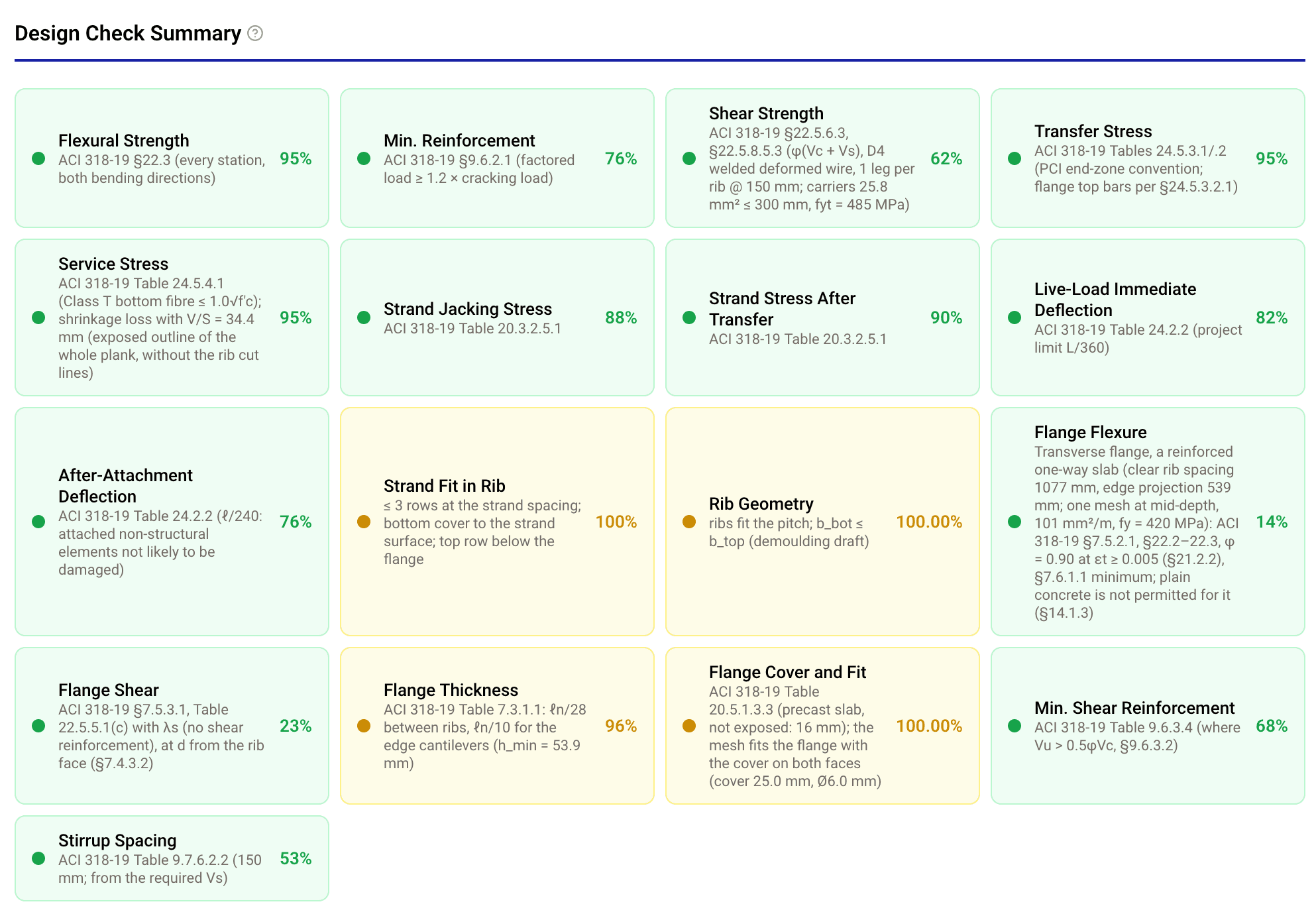Select the Shear Strength card title
Image resolution: width=1316 pixels, height=916 pixels.
coord(766,113)
